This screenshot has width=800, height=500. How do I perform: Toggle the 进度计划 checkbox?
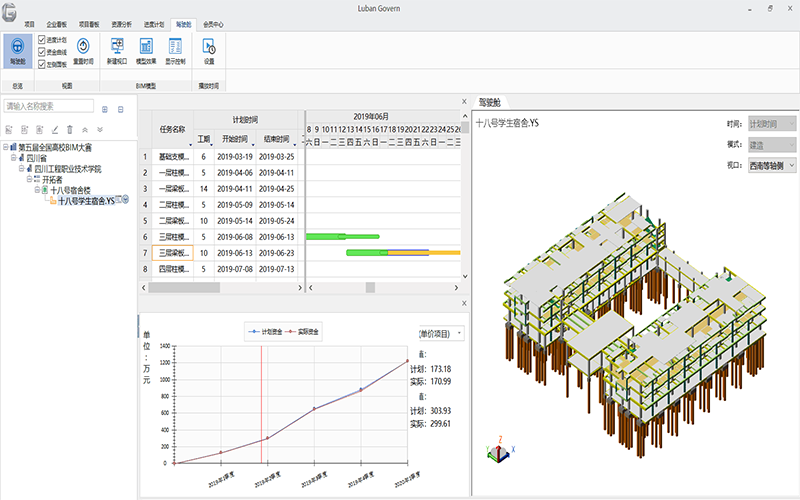pyautogui.click(x=42, y=39)
